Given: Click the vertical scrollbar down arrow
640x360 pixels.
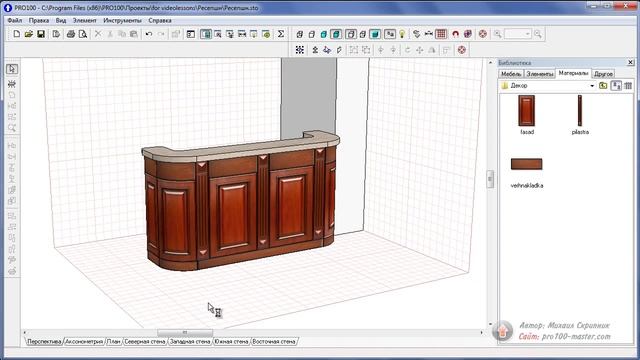Looking at the screenshot, I should pyautogui.click(x=490, y=324).
